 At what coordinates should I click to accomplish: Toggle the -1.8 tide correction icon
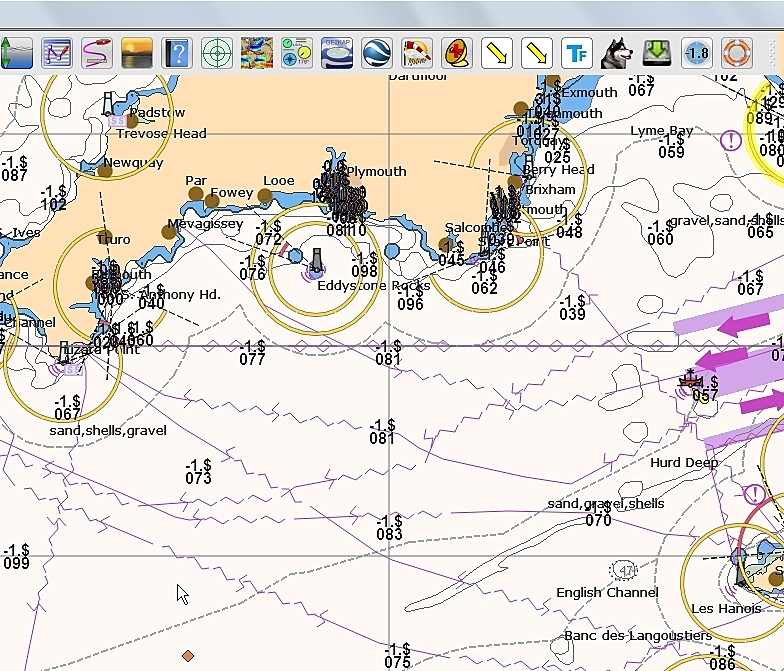tap(696, 53)
